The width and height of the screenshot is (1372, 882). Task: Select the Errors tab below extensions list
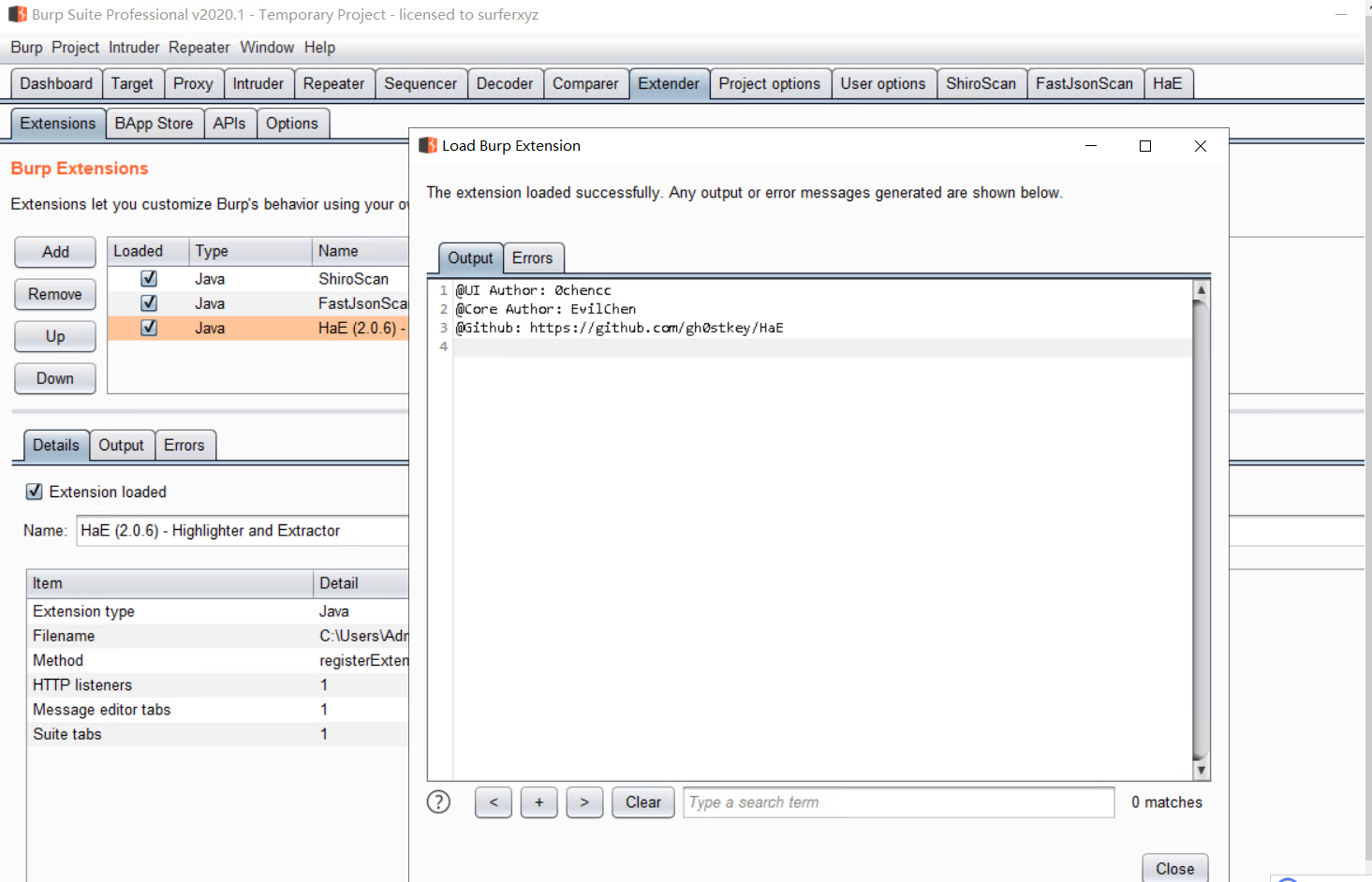[184, 446]
